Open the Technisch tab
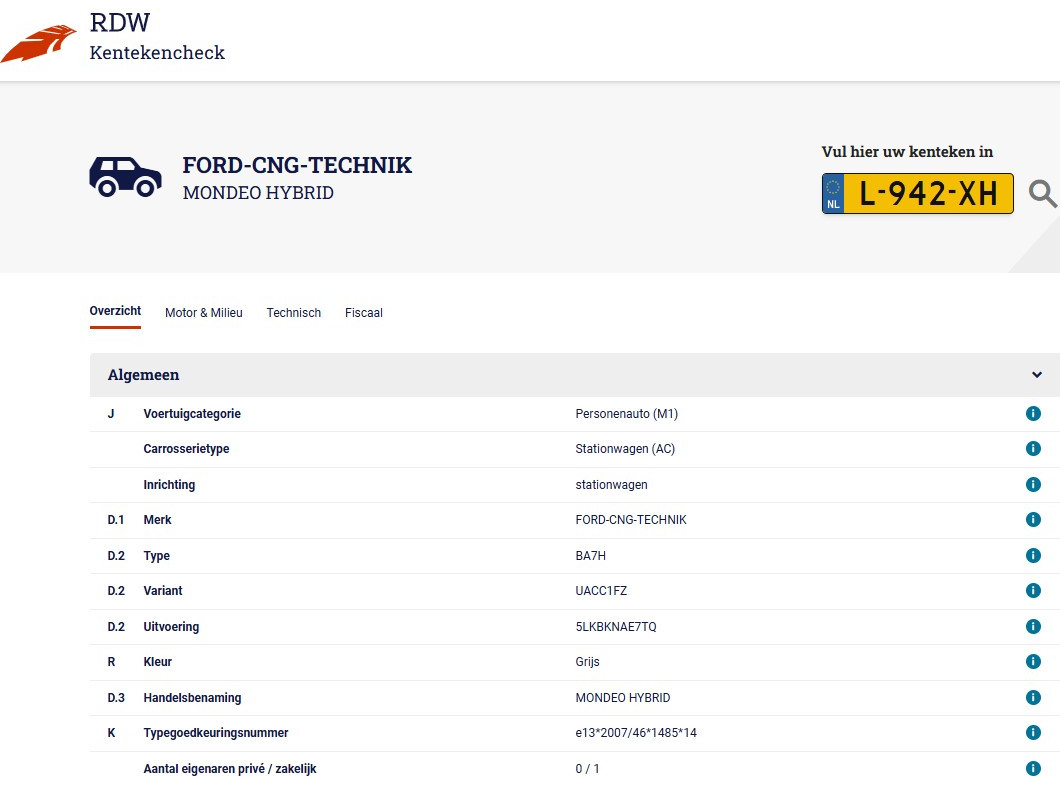The height and width of the screenshot is (795, 1060). point(293,313)
